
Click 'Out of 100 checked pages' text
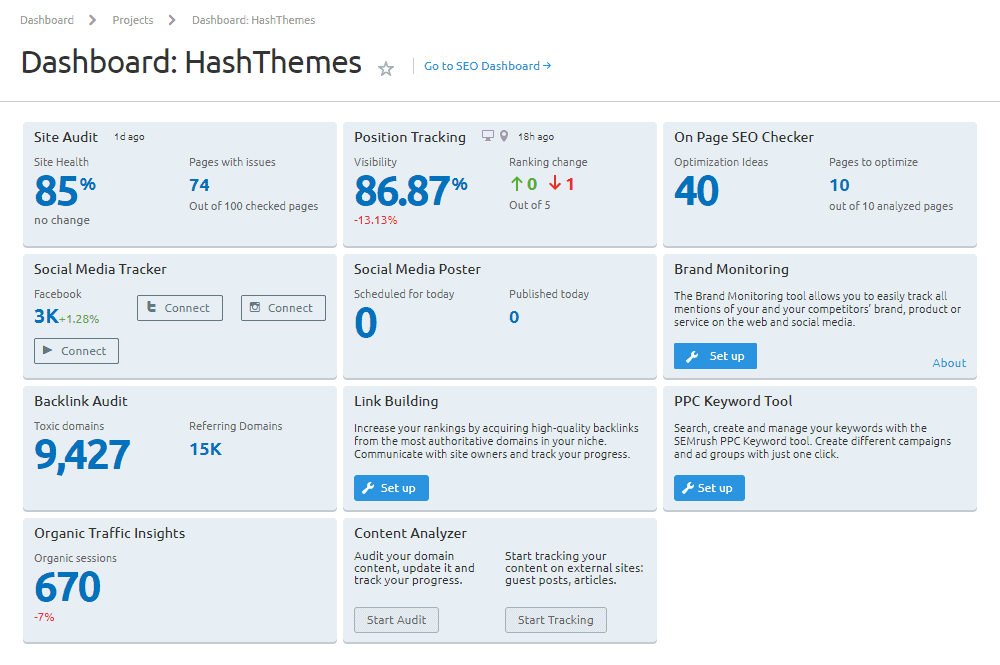coord(253,206)
